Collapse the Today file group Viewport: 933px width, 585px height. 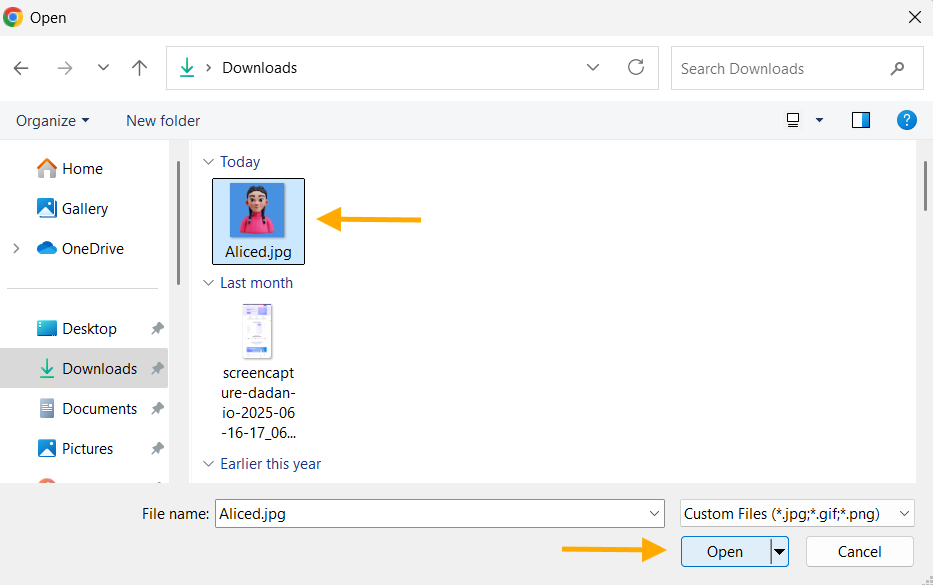tap(209, 162)
